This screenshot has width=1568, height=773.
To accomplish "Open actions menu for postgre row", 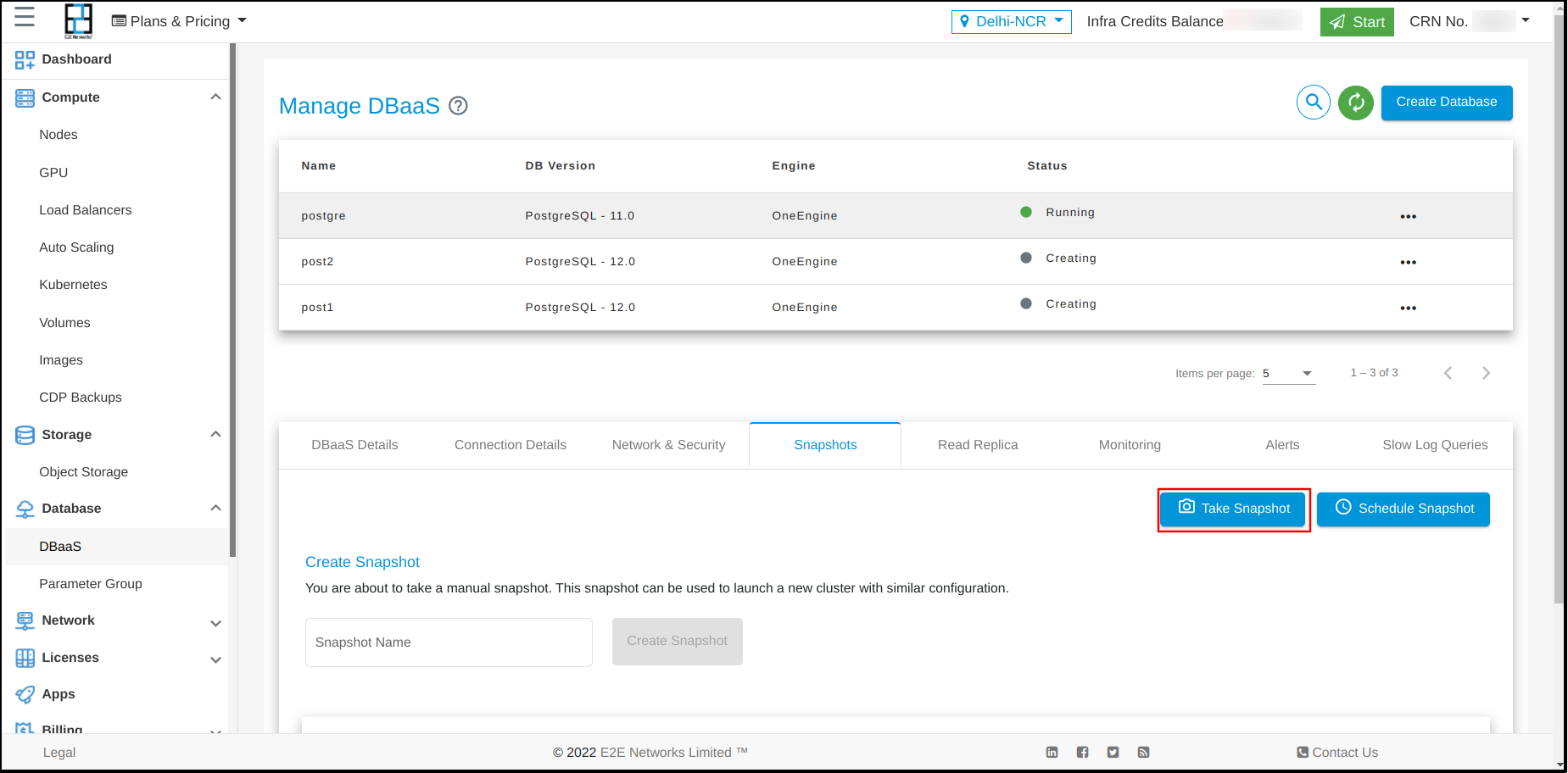I will 1409,216.
